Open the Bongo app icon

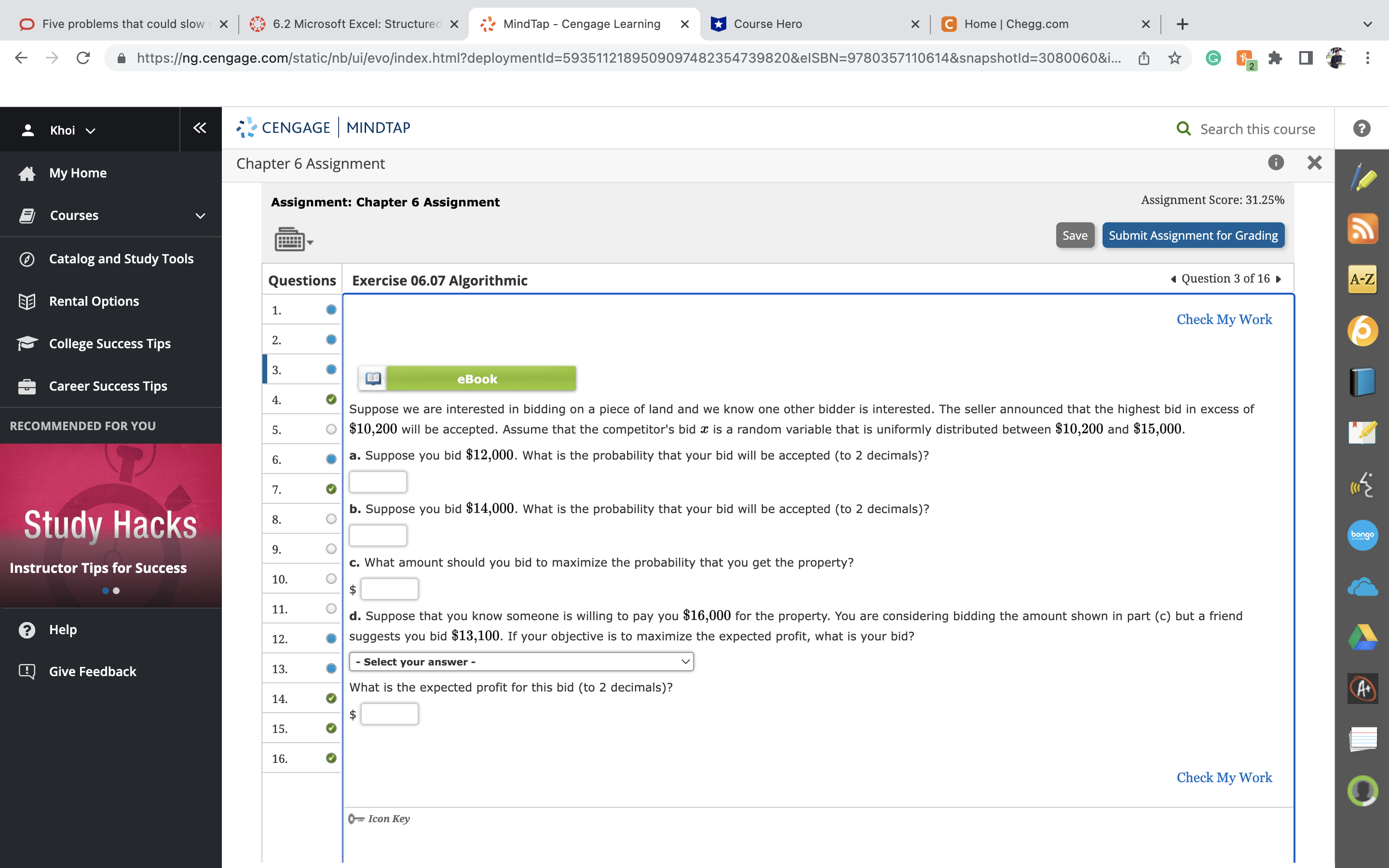(x=1362, y=535)
